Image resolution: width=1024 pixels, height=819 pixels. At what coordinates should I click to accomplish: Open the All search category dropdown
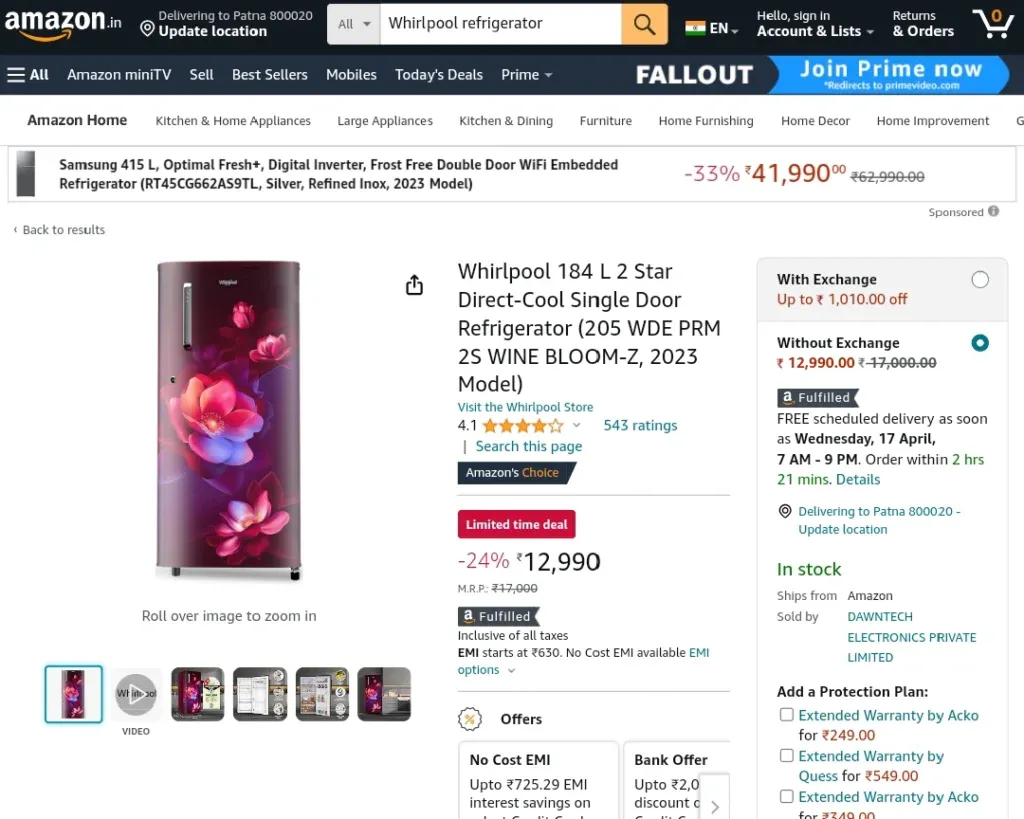pyautogui.click(x=354, y=24)
